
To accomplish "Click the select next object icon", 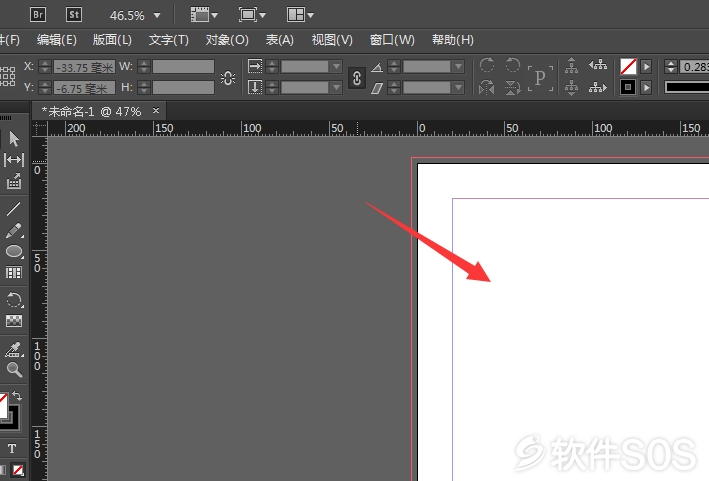I will click(598, 87).
